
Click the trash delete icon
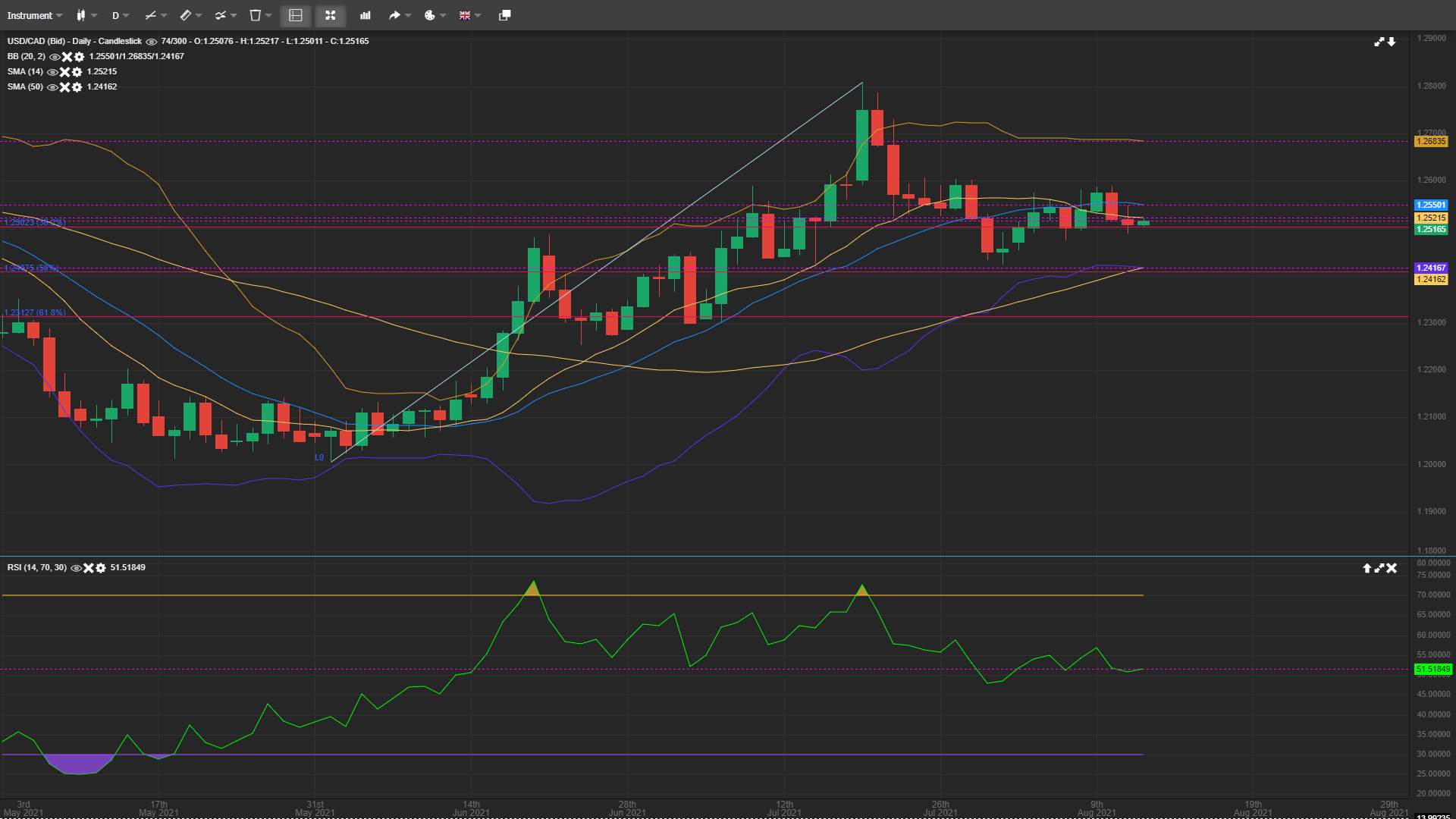click(x=256, y=15)
